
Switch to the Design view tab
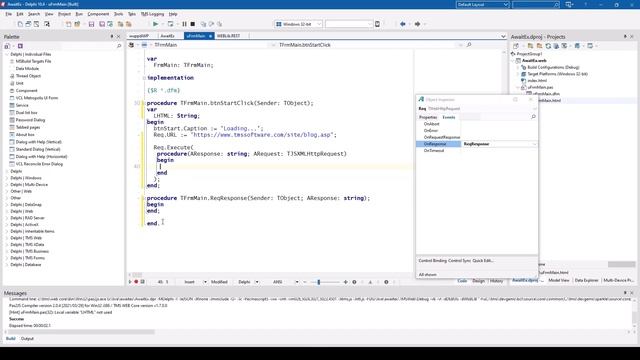478,280
